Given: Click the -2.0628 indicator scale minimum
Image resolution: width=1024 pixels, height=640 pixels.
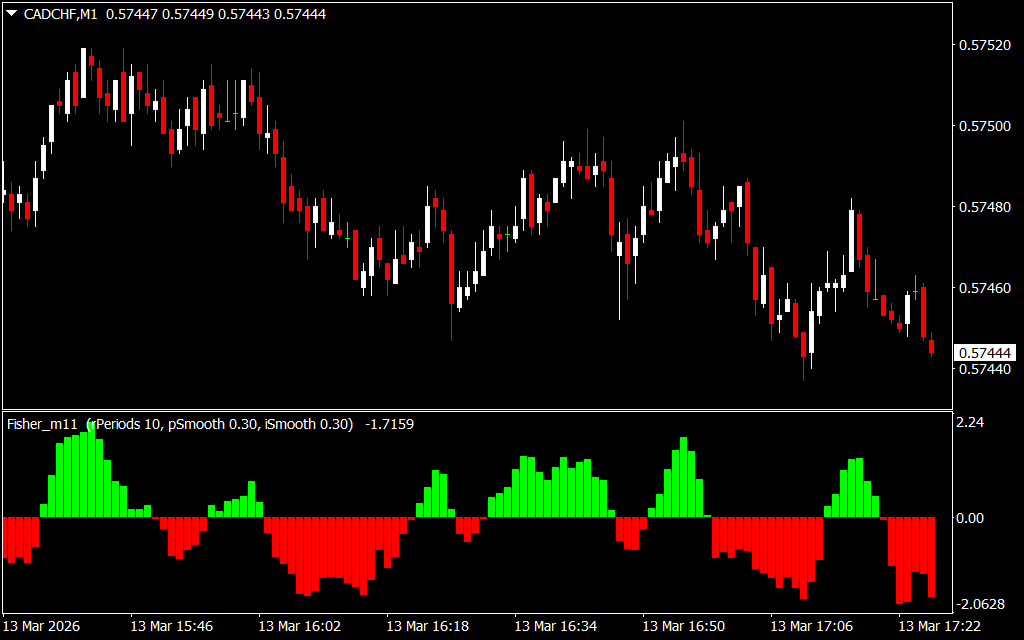Looking at the screenshot, I should tap(980, 604).
